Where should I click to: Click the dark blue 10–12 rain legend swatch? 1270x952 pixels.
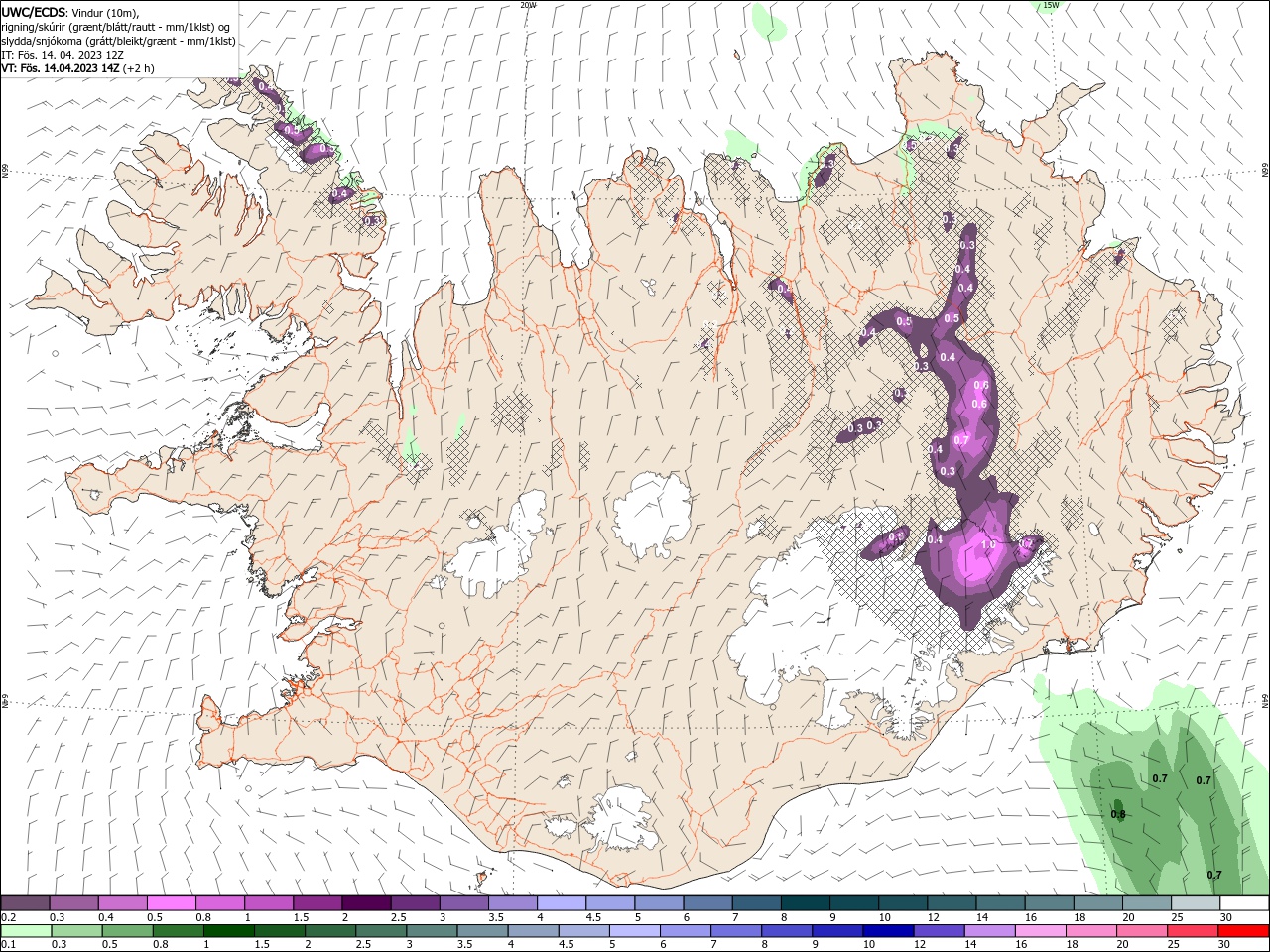click(887, 931)
